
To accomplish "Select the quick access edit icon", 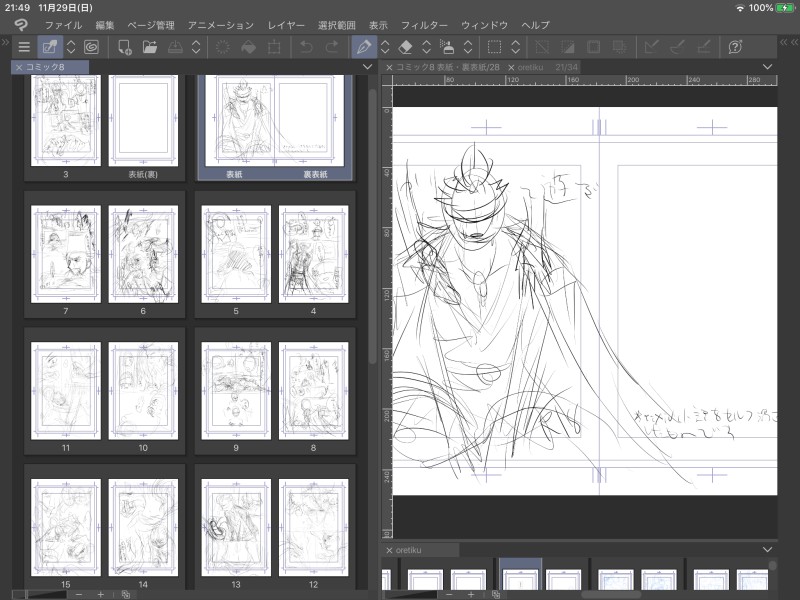I will point(49,47).
